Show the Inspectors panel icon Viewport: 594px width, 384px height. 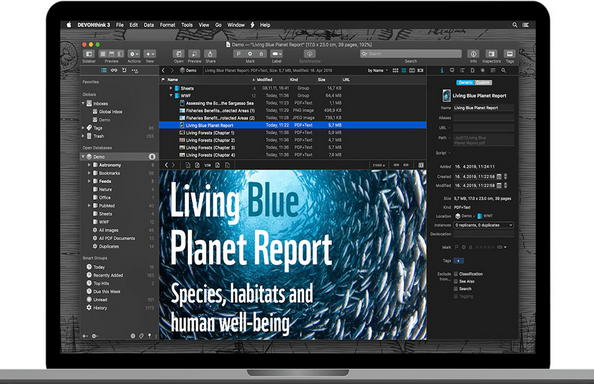tap(491, 54)
